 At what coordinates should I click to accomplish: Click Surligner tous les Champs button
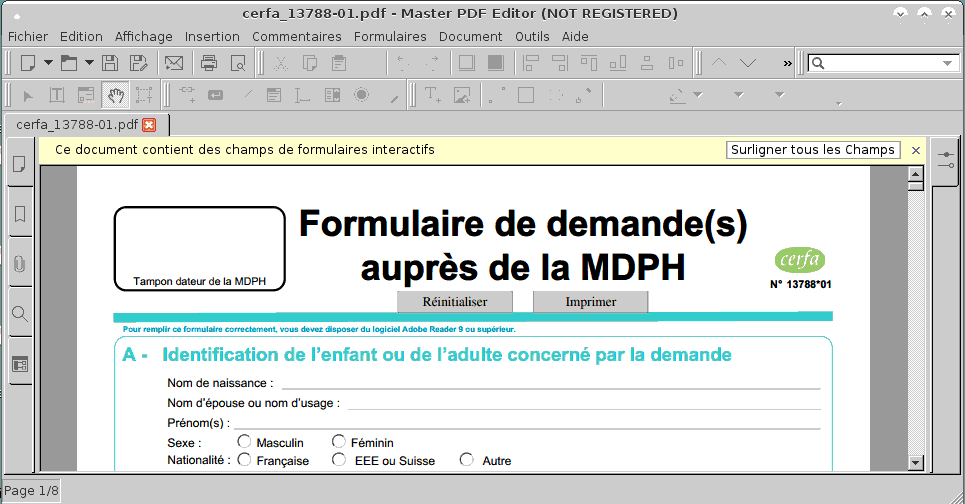(813, 150)
